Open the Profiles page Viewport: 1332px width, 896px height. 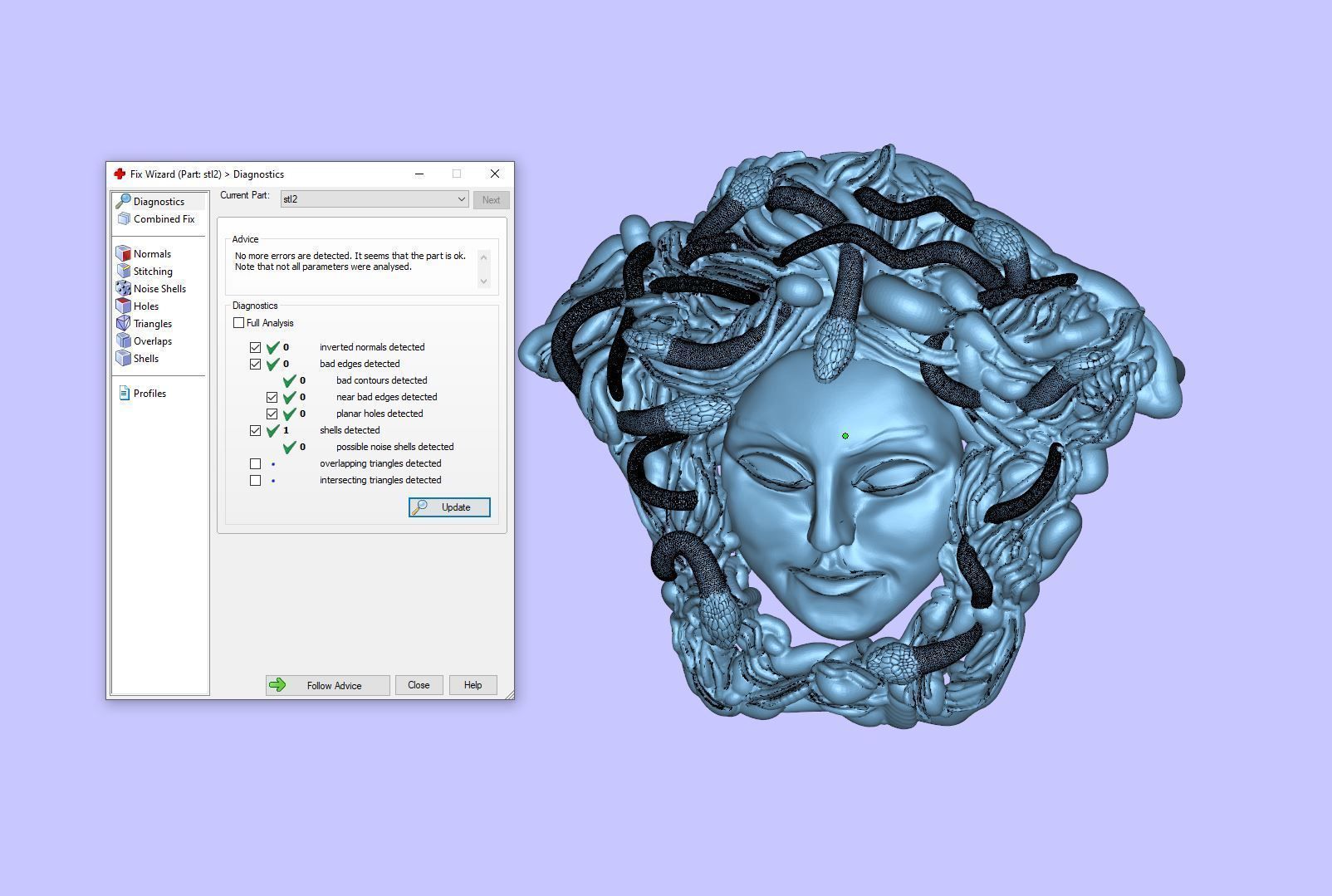point(149,394)
